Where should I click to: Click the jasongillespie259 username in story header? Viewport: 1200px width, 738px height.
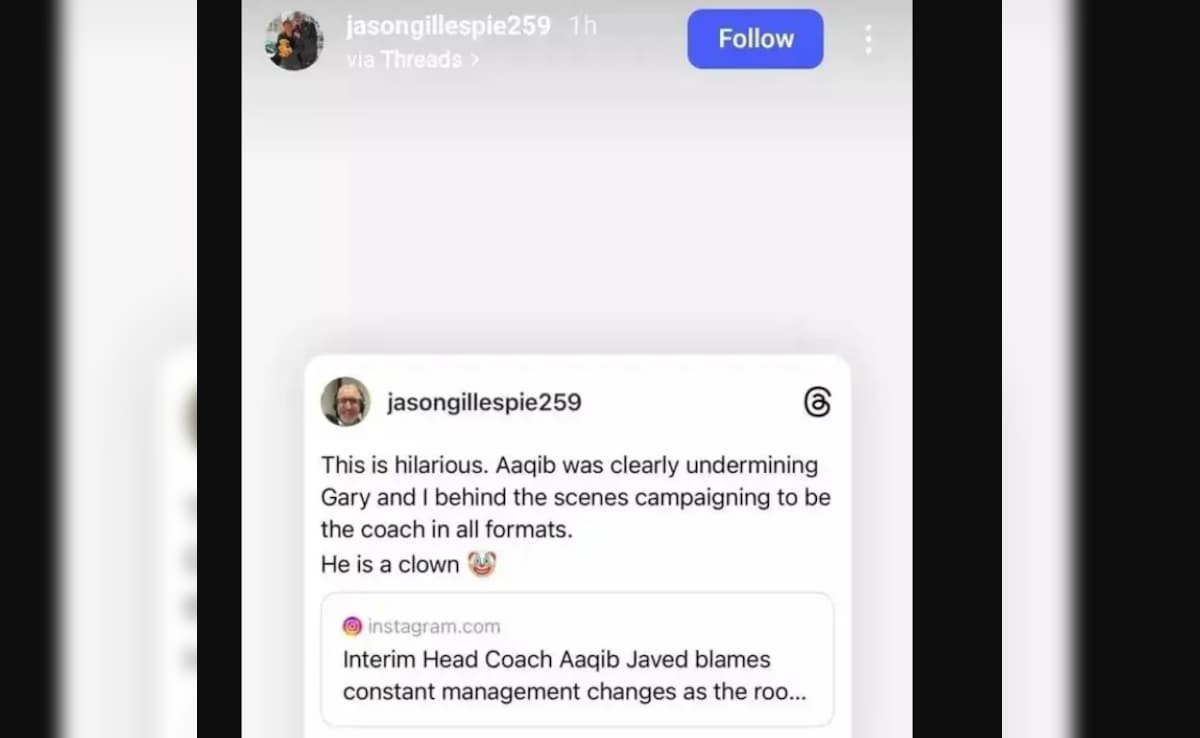(x=448, y=26)
